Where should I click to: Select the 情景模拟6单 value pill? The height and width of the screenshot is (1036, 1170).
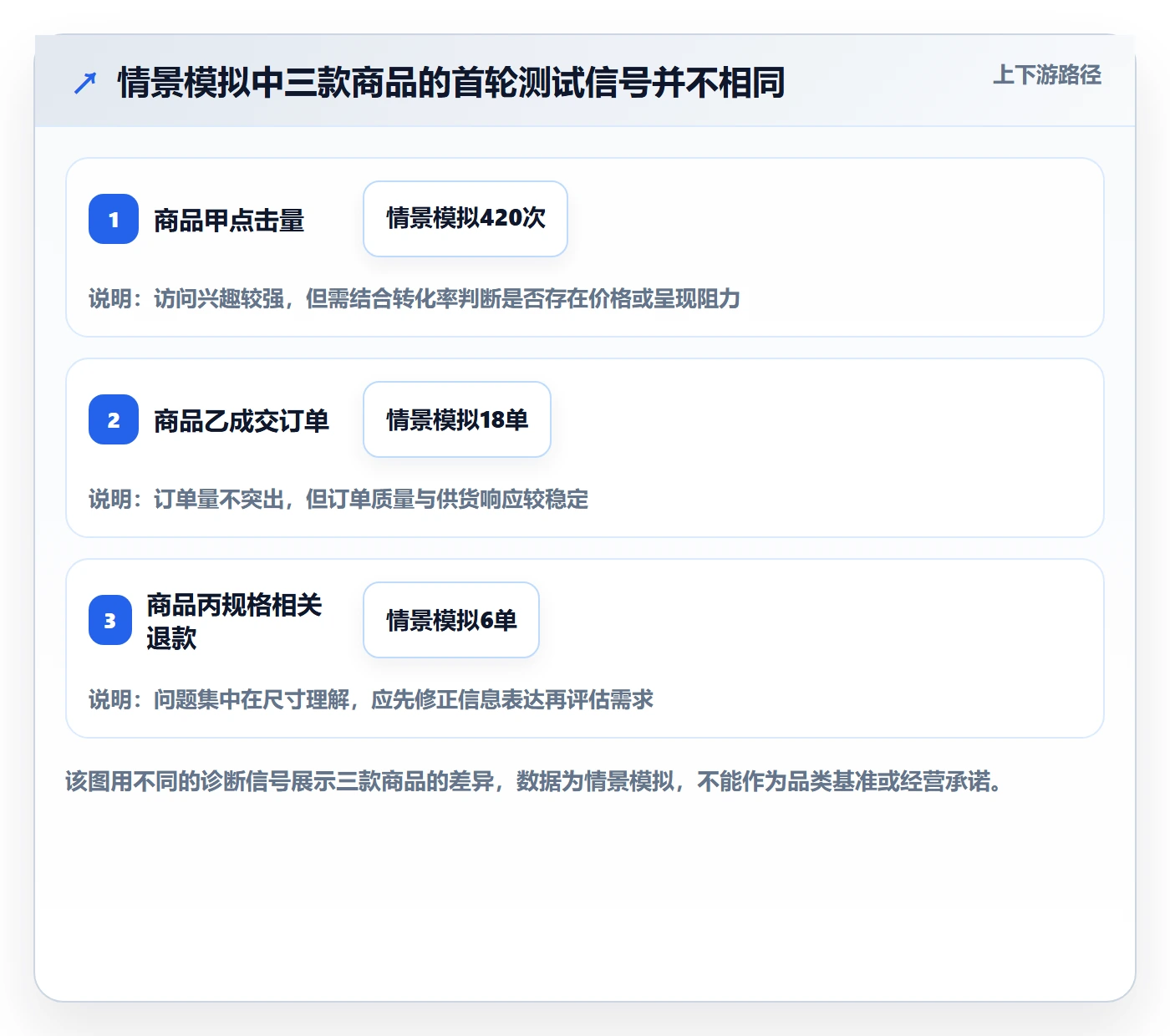(451, 620)
